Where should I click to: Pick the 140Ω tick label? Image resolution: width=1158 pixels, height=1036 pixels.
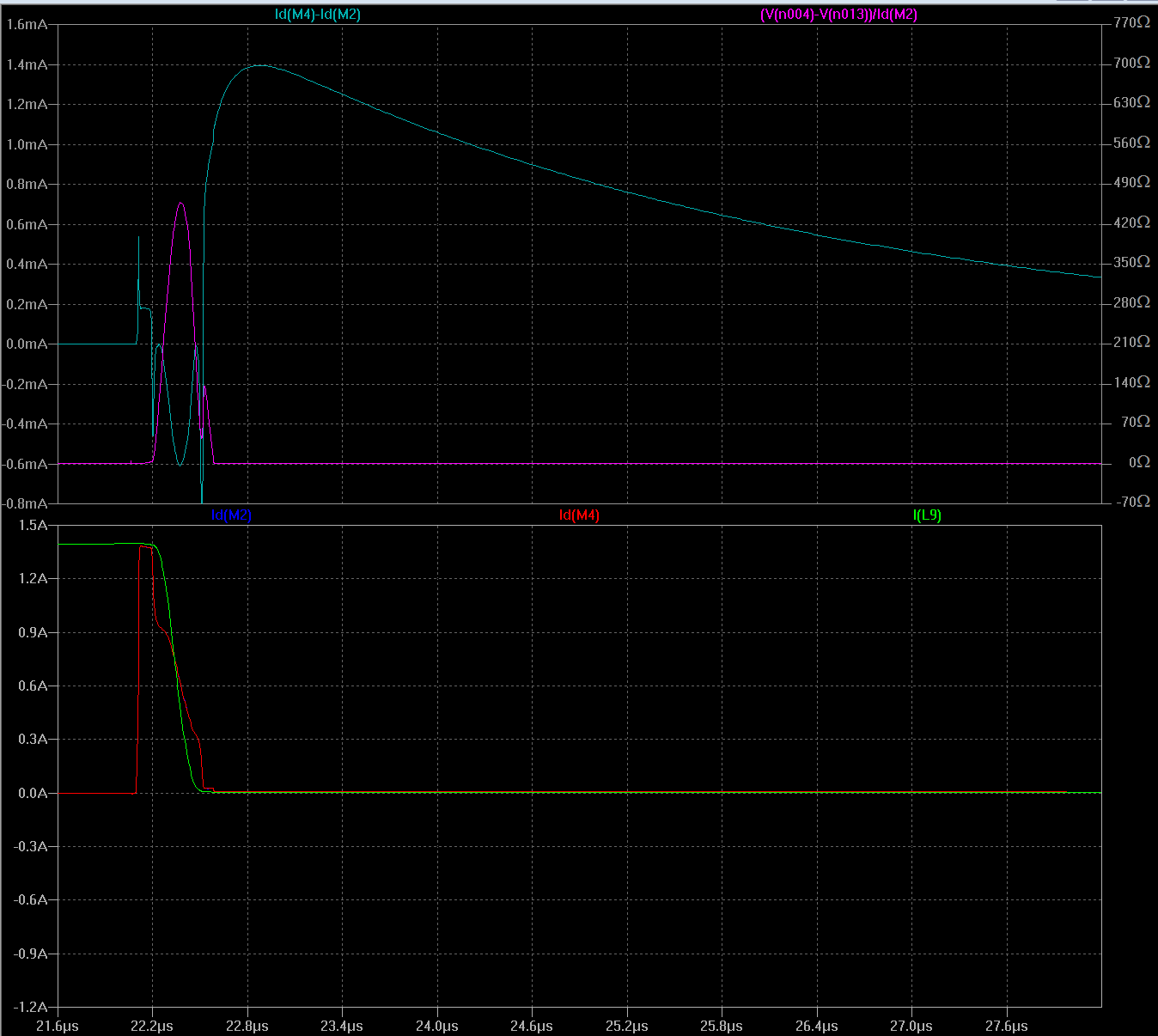pyautogui.click(x=1131, y=383)
